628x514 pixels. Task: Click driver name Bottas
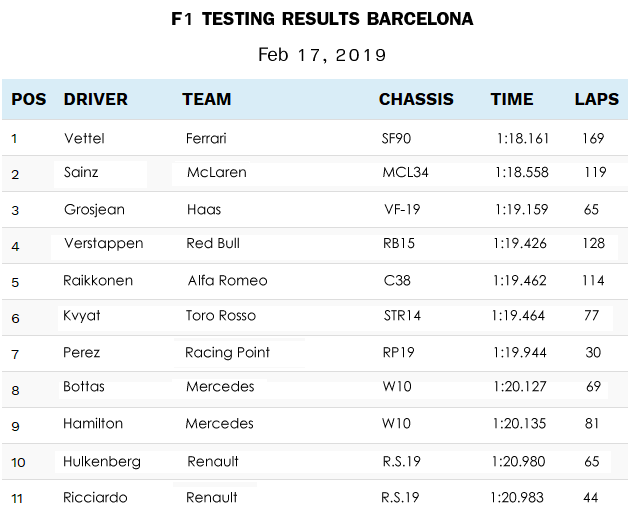tap(84, 386)
